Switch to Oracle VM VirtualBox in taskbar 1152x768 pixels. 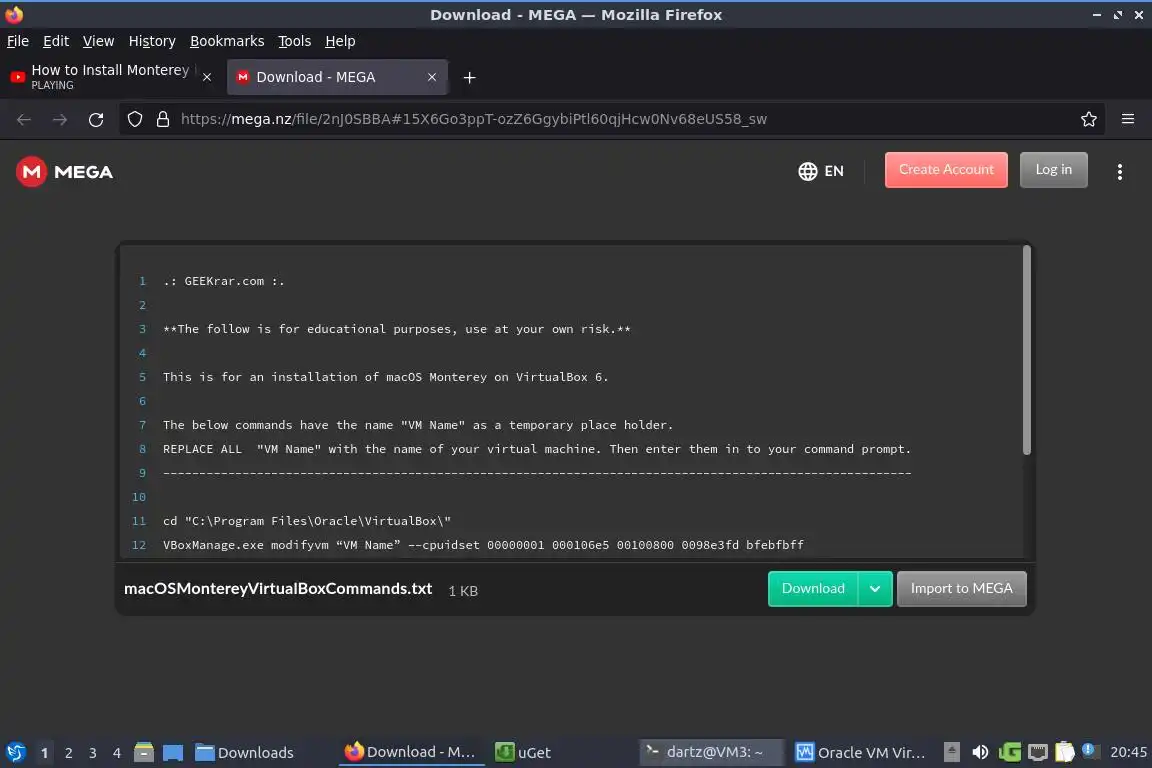[860, 752]
